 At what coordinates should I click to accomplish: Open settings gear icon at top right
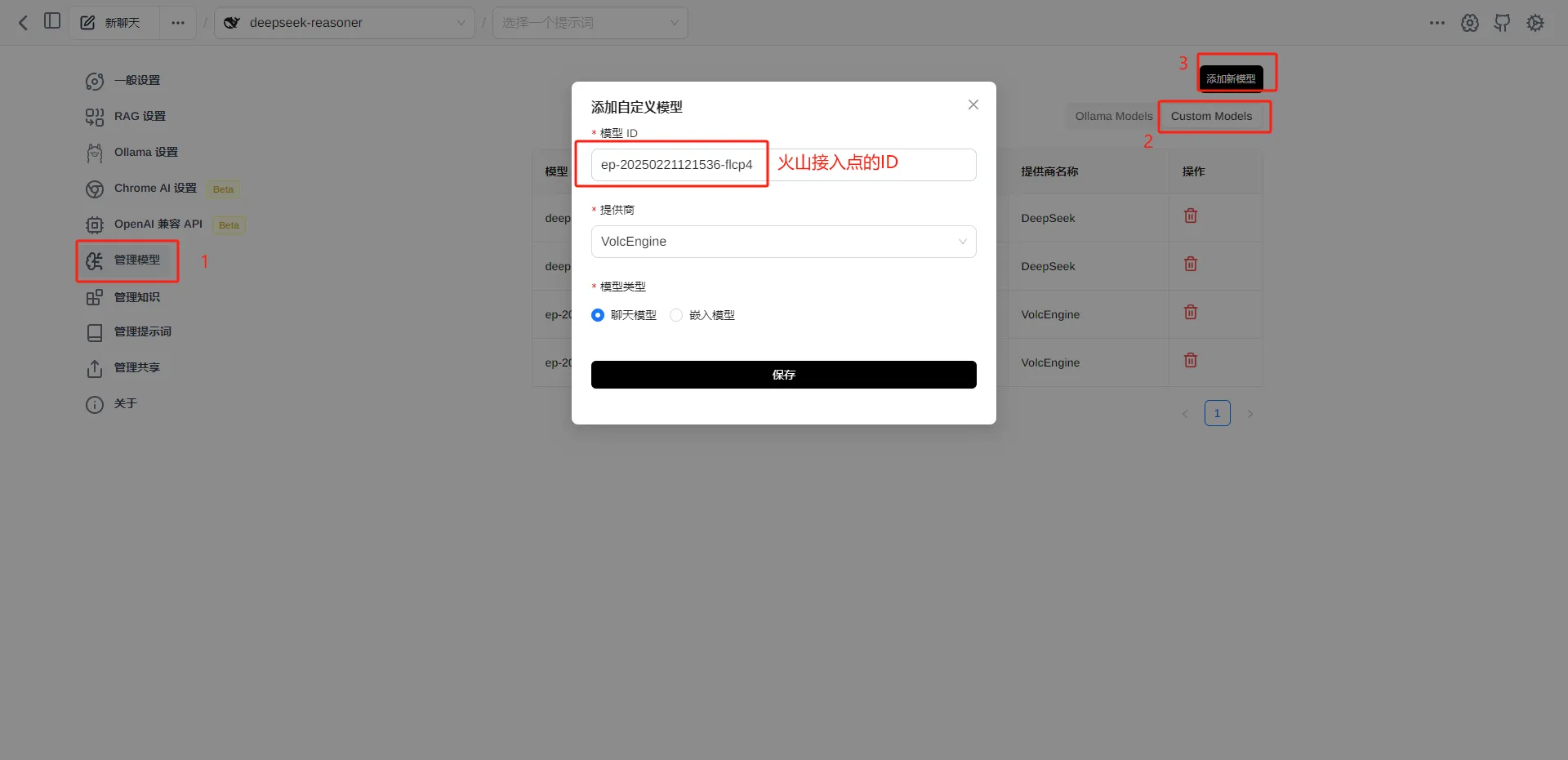[x=1535, y=23]
